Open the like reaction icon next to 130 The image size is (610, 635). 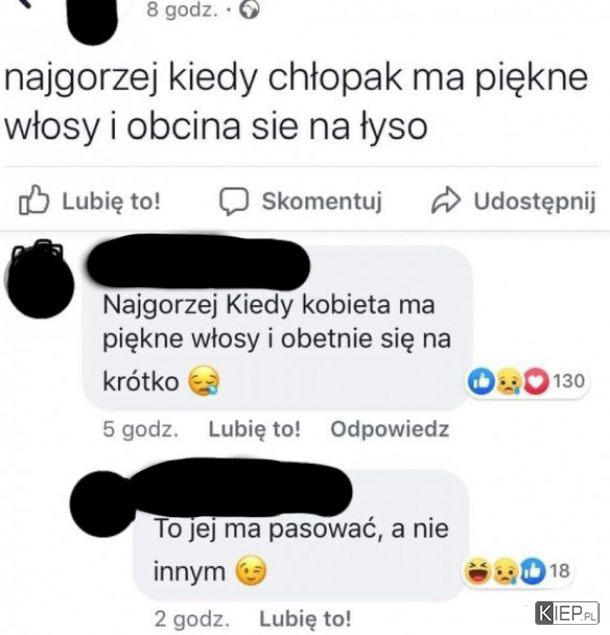(481, 381)
